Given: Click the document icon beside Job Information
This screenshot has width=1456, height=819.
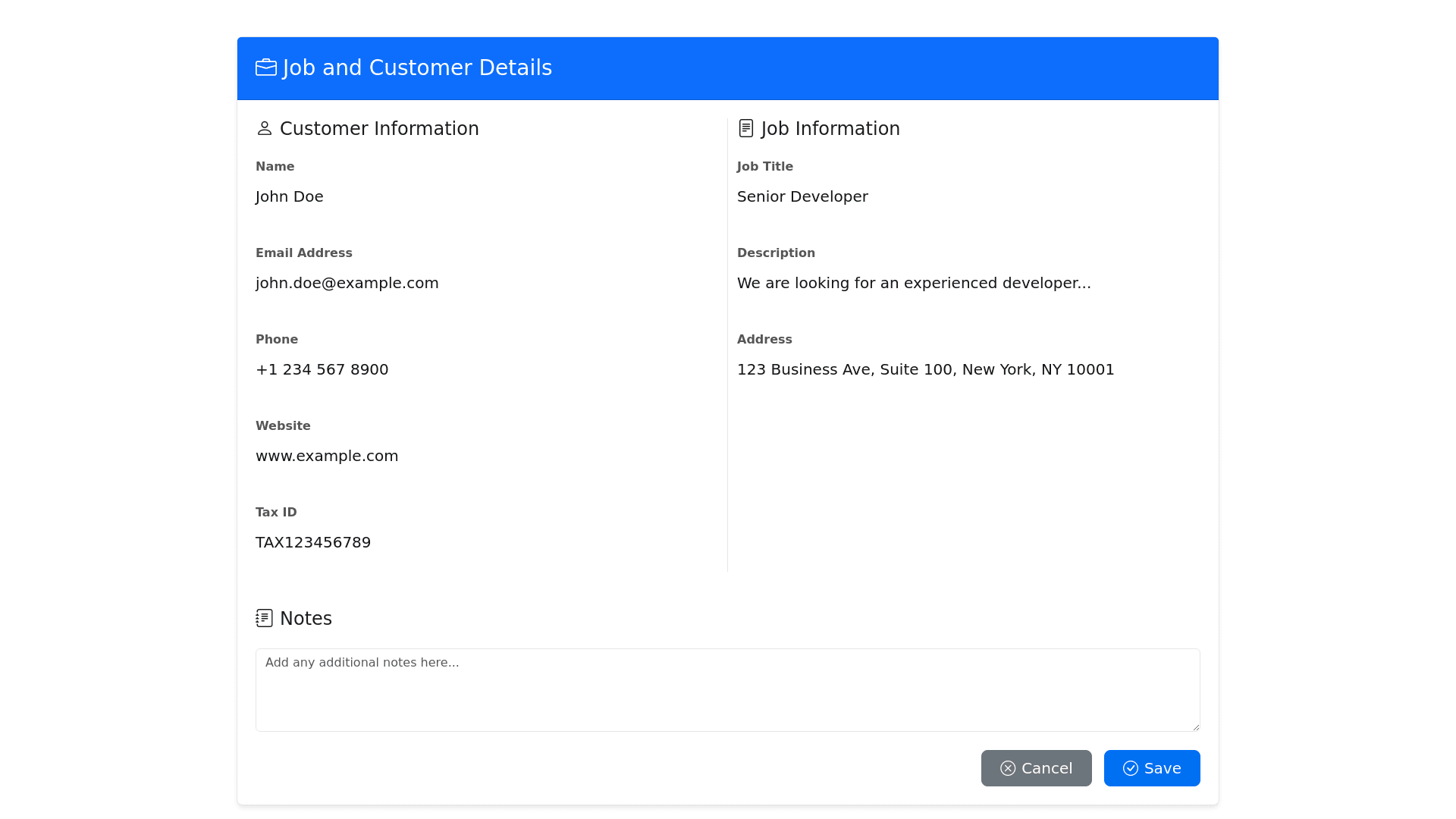Looking at the screenshot, I should [746, 129].
